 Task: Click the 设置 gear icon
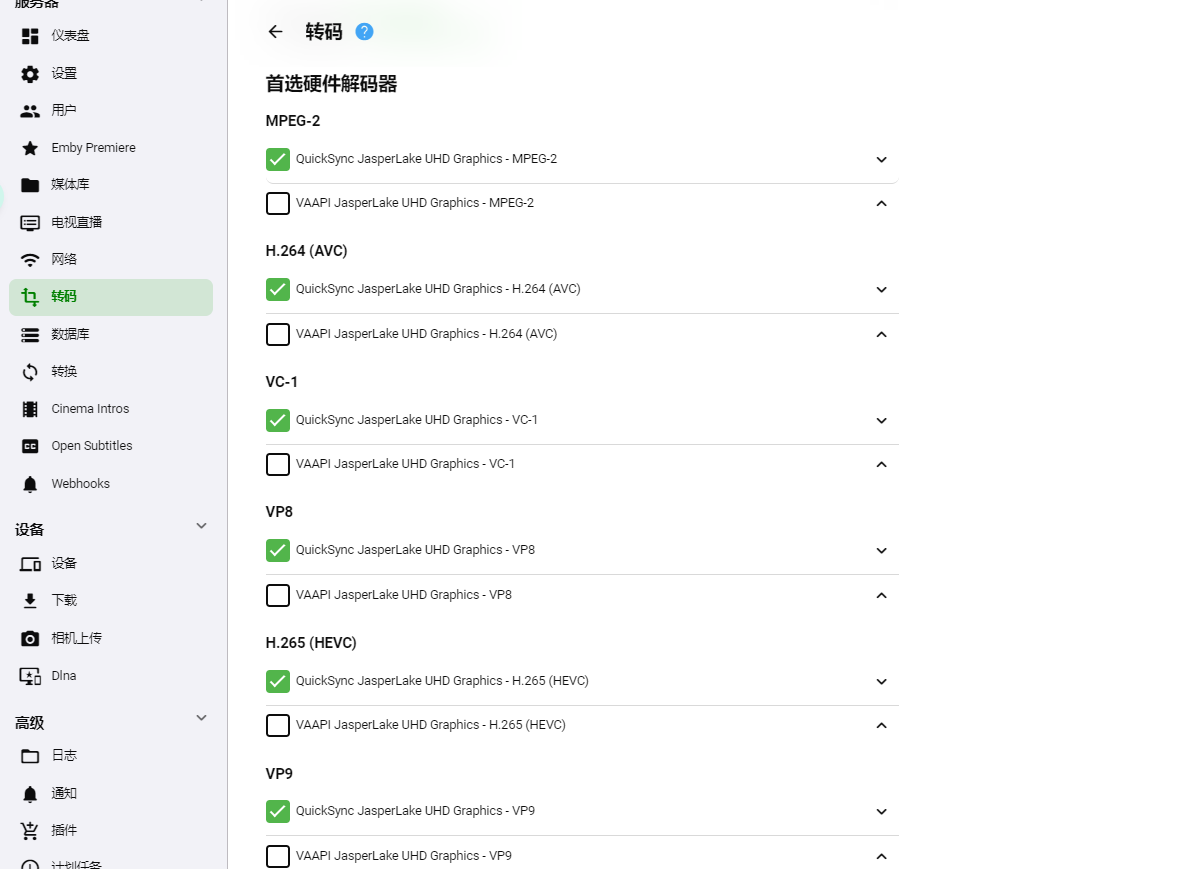(x=30, y=74)
